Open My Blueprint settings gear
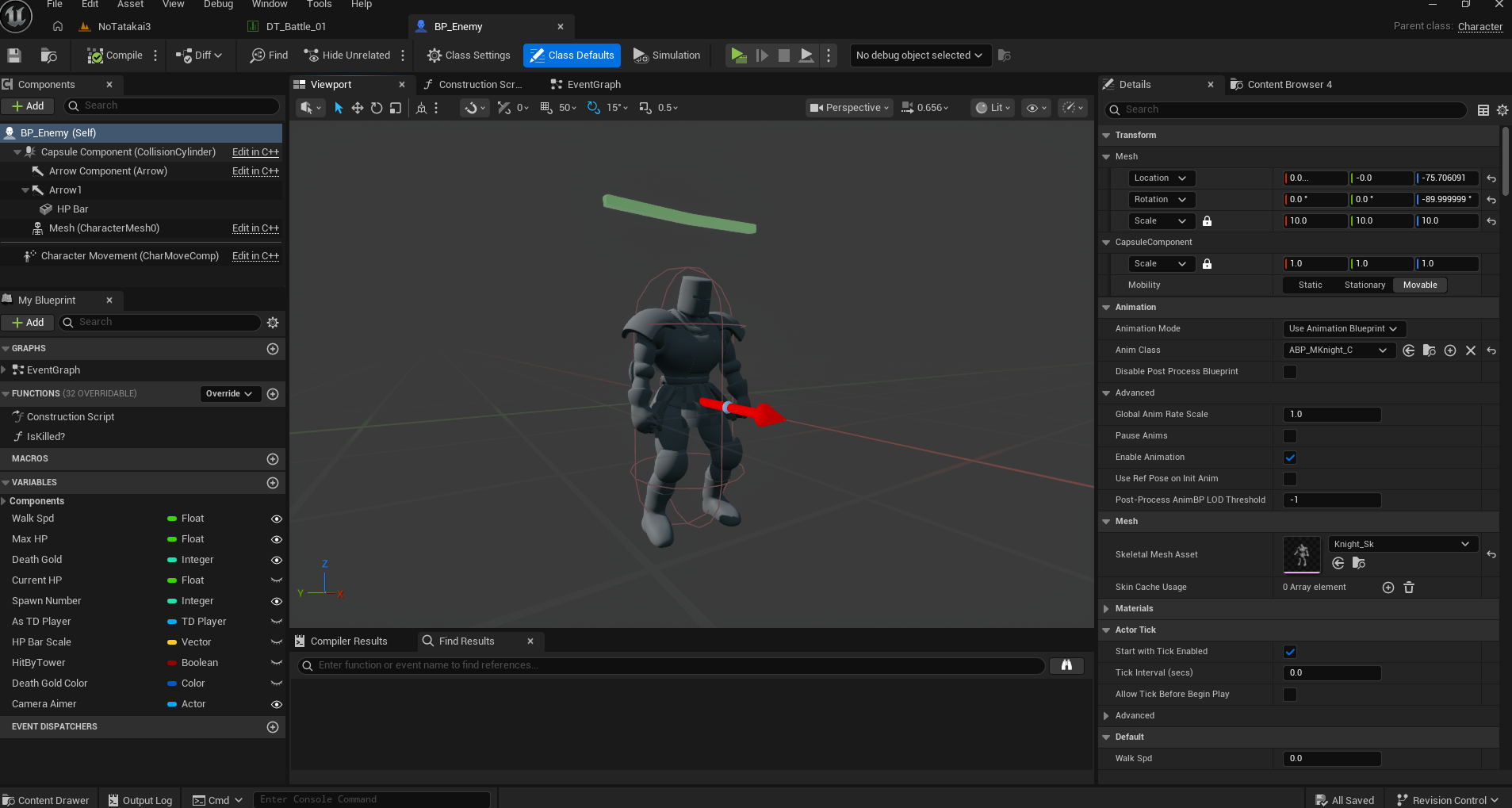Screen dimensions: 1512x808 click(273, 323)
